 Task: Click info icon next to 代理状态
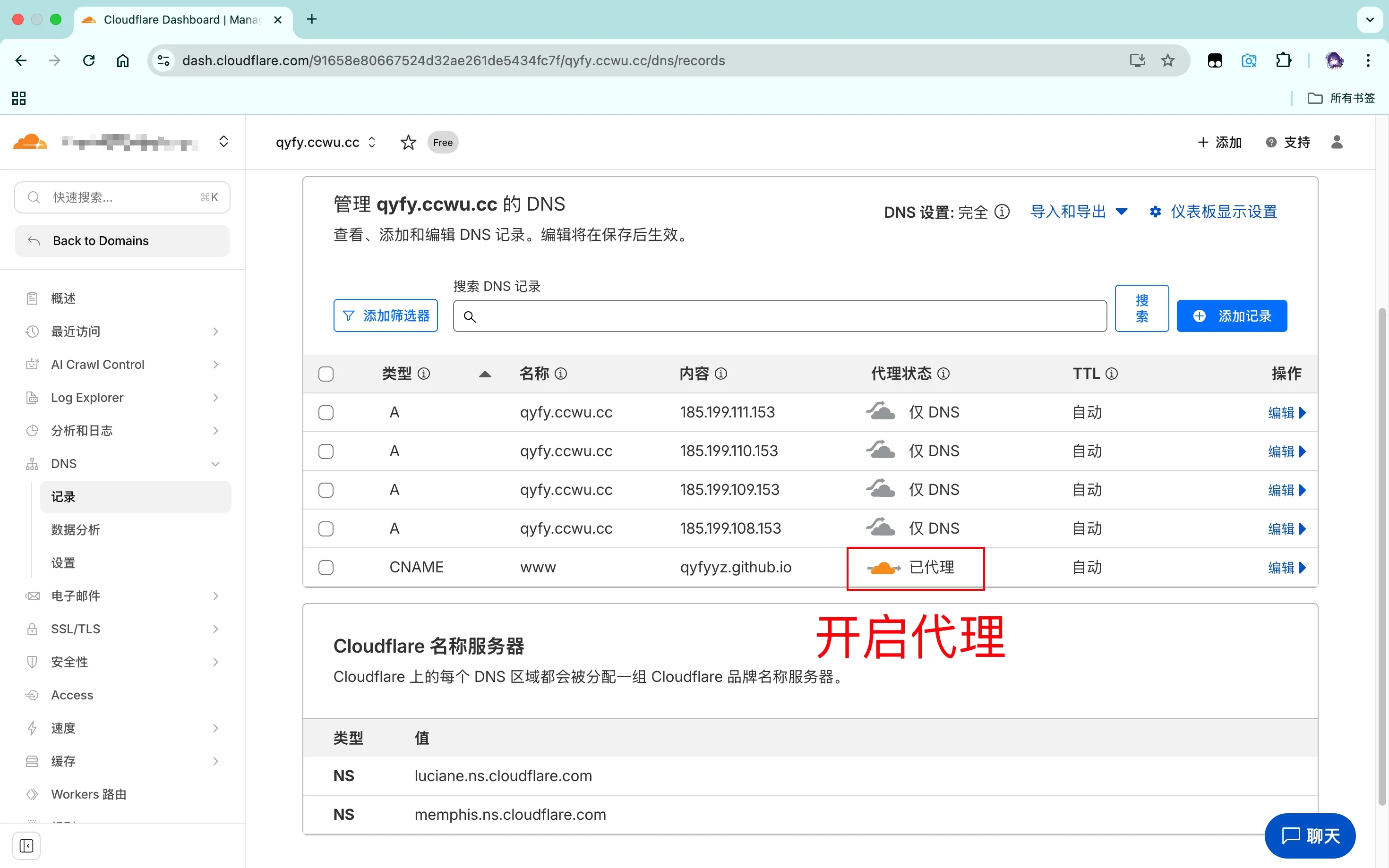tap(943, 374)
